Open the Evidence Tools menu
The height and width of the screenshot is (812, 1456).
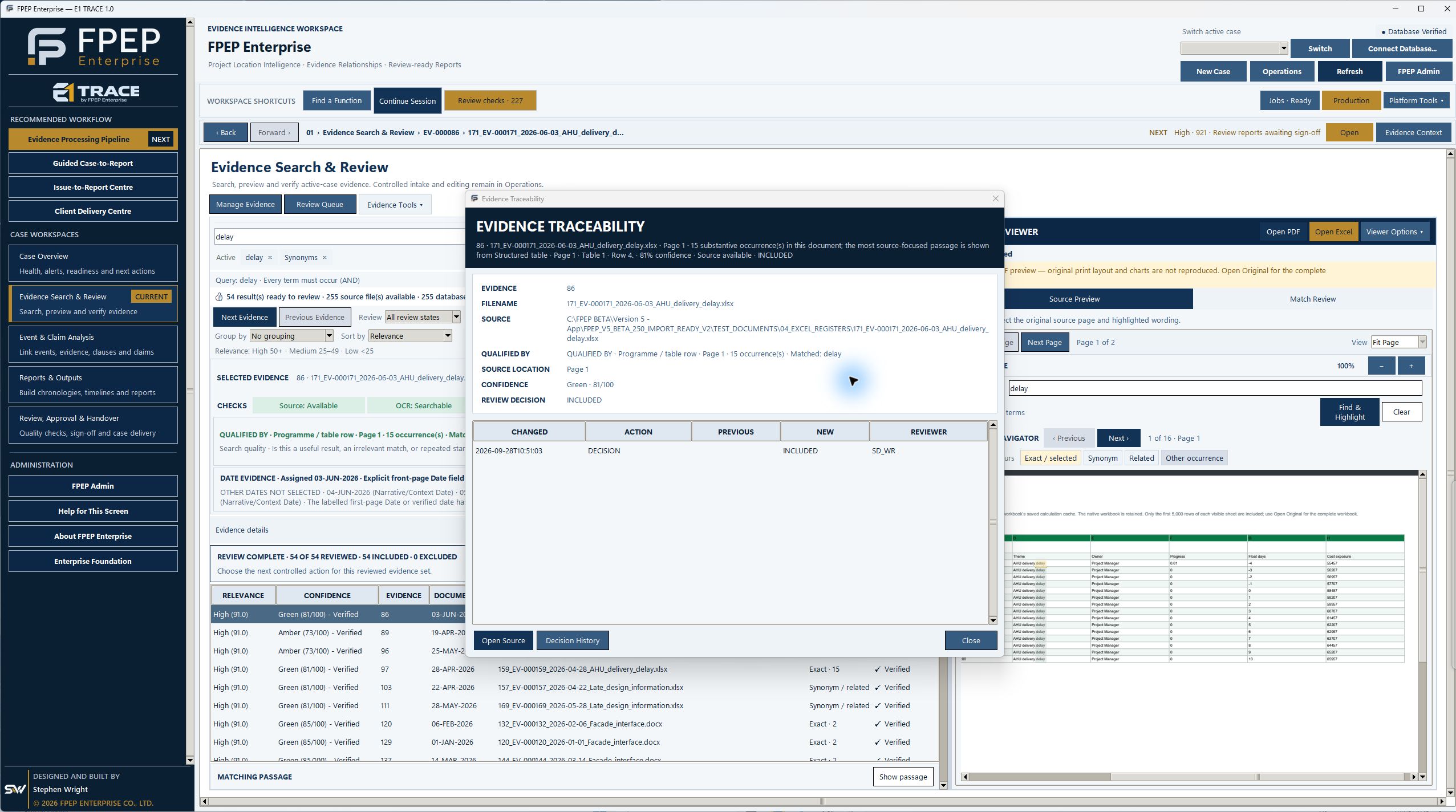pos(395,205)
